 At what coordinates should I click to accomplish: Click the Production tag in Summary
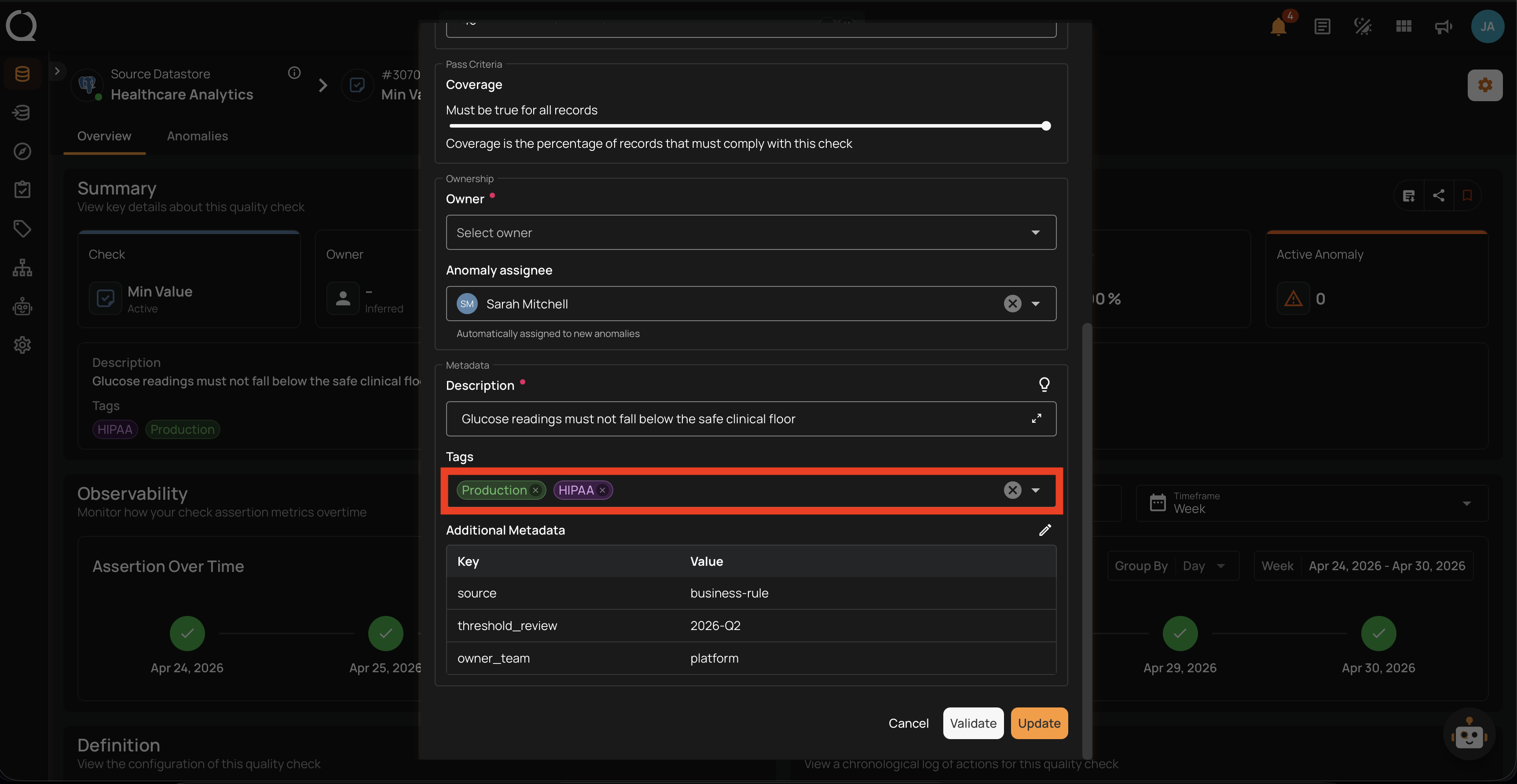tap(182, 429)
